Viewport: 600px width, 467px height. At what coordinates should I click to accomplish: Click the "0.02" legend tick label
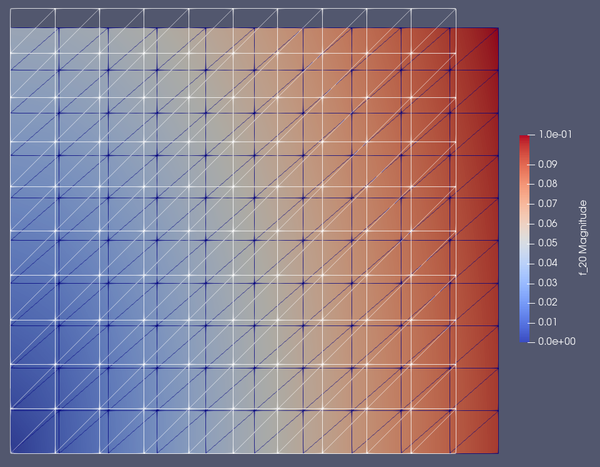pyautogui.click(x=548, y=302)
